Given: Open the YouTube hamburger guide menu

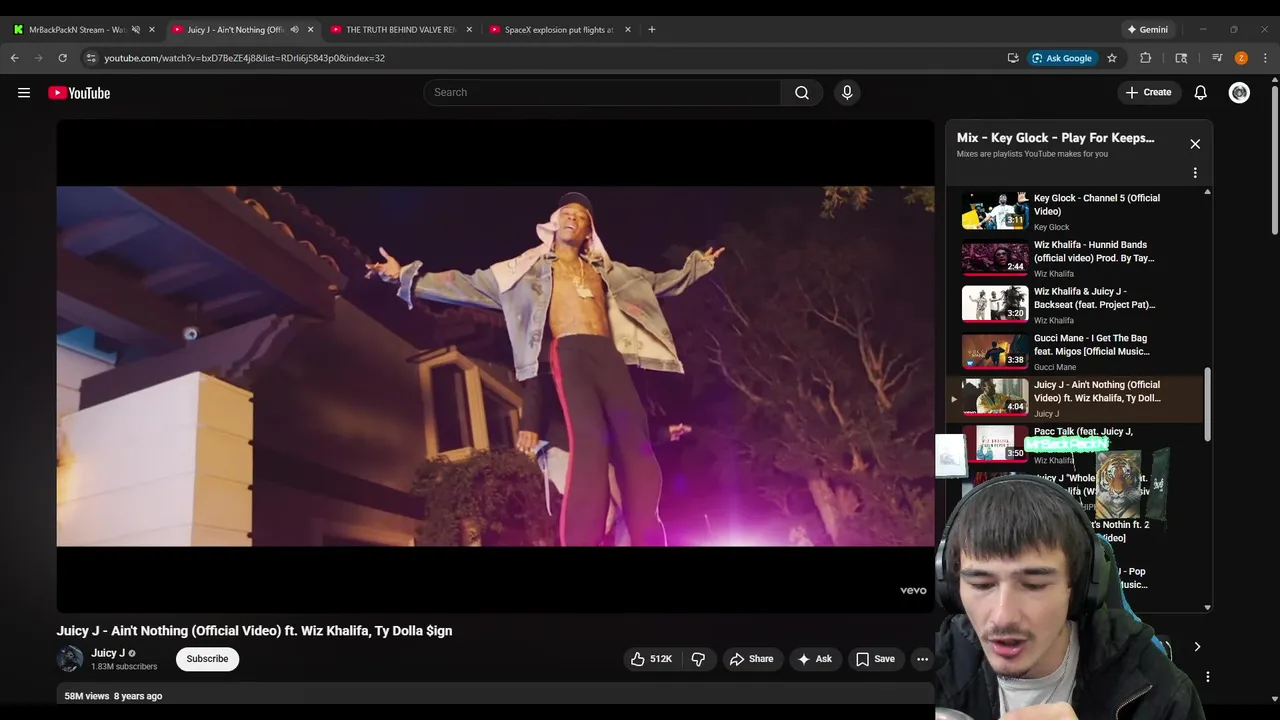Looking at the screenshot, I should [x=24, y=93].
